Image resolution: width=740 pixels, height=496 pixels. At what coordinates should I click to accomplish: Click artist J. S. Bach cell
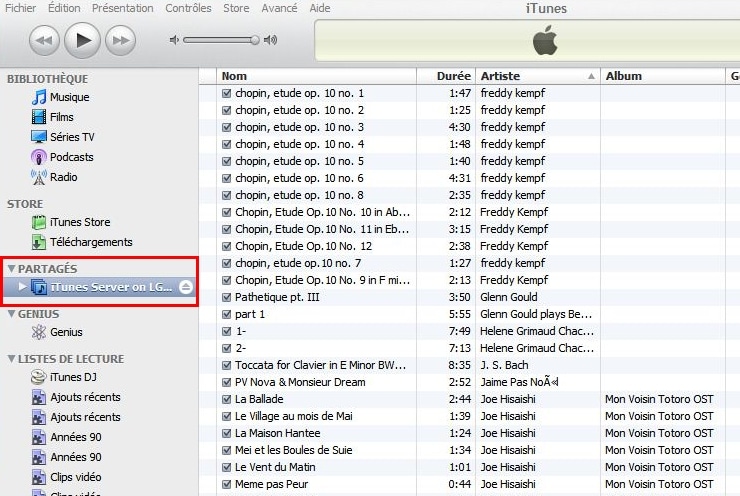click(504, 365)
